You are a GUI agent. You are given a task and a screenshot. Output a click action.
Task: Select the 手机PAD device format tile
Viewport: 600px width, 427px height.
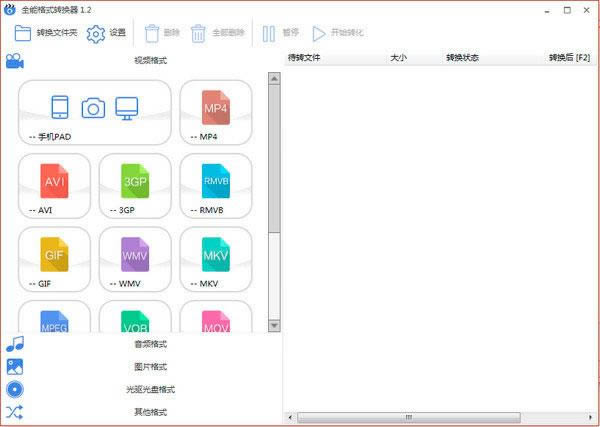(94, 111)
